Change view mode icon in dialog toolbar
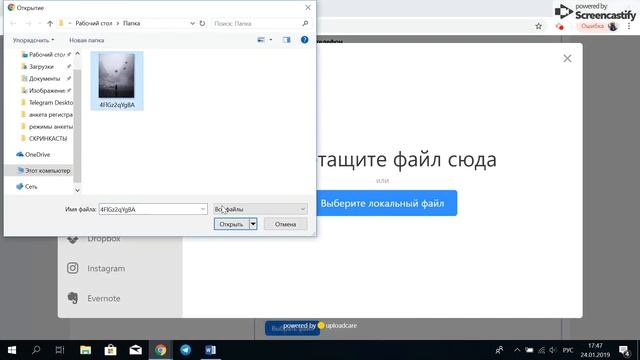 pyautogui.click(x=261, y=40)
